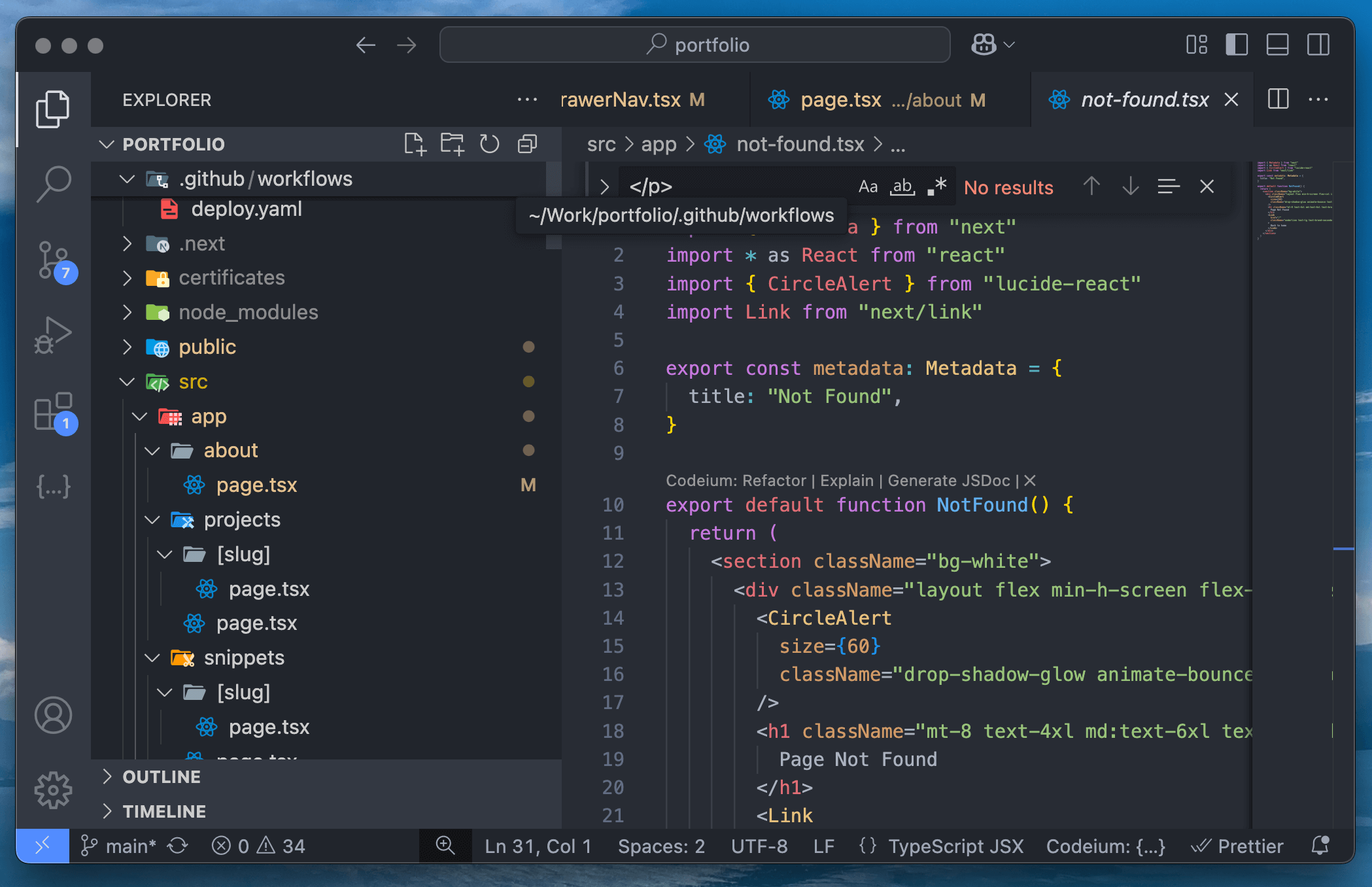Image resolution: width=1372 pixels, height=887 pixels.
Task: Refresh the Explorer file tree
Action: pos(489,144)
